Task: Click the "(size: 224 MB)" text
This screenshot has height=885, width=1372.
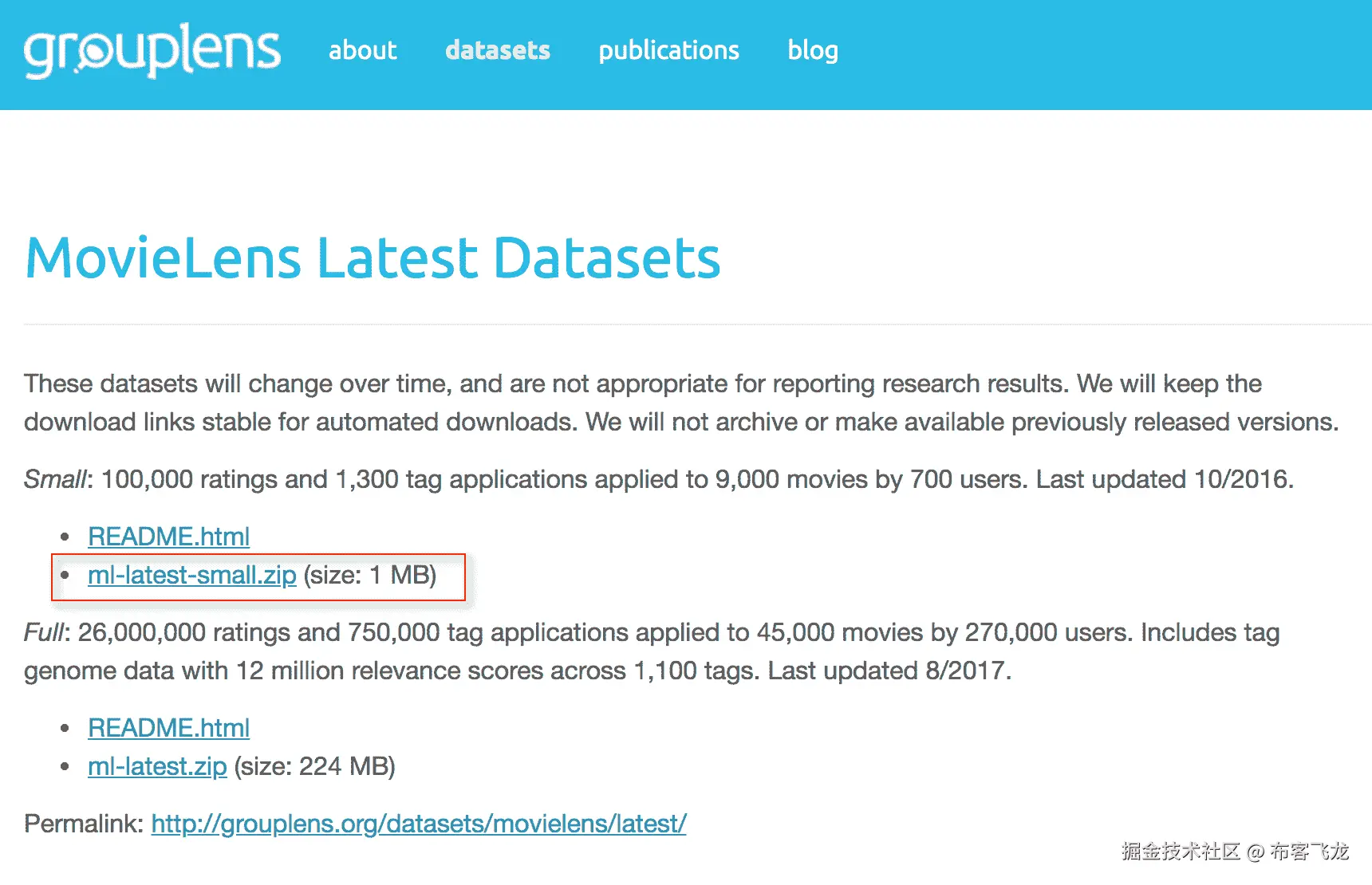Action: 314,766
